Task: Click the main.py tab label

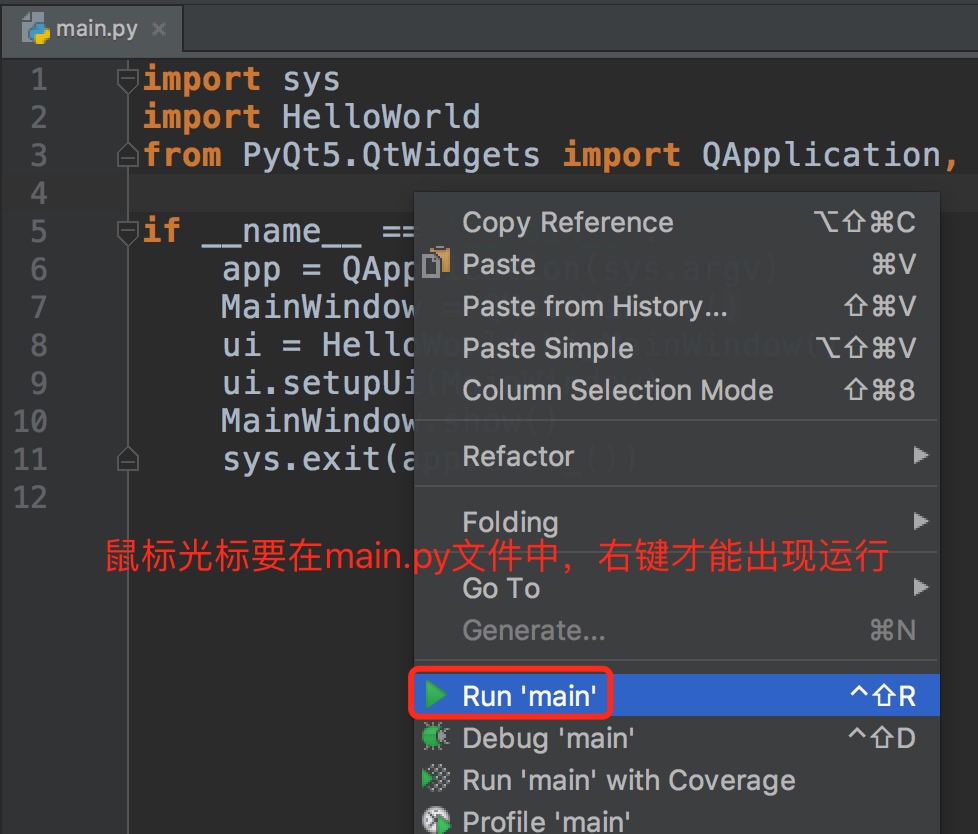Action: (x=96, y=29)
